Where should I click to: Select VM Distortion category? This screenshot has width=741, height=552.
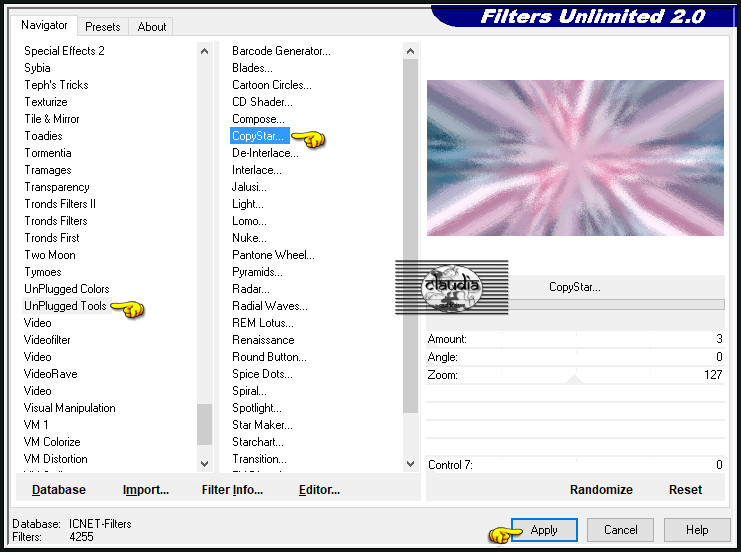56,459
